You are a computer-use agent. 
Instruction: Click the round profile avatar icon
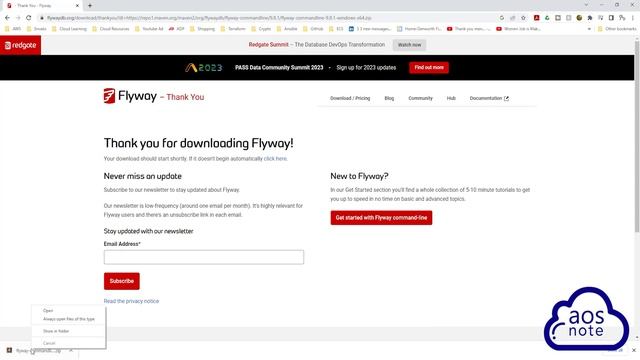(579, 18)
